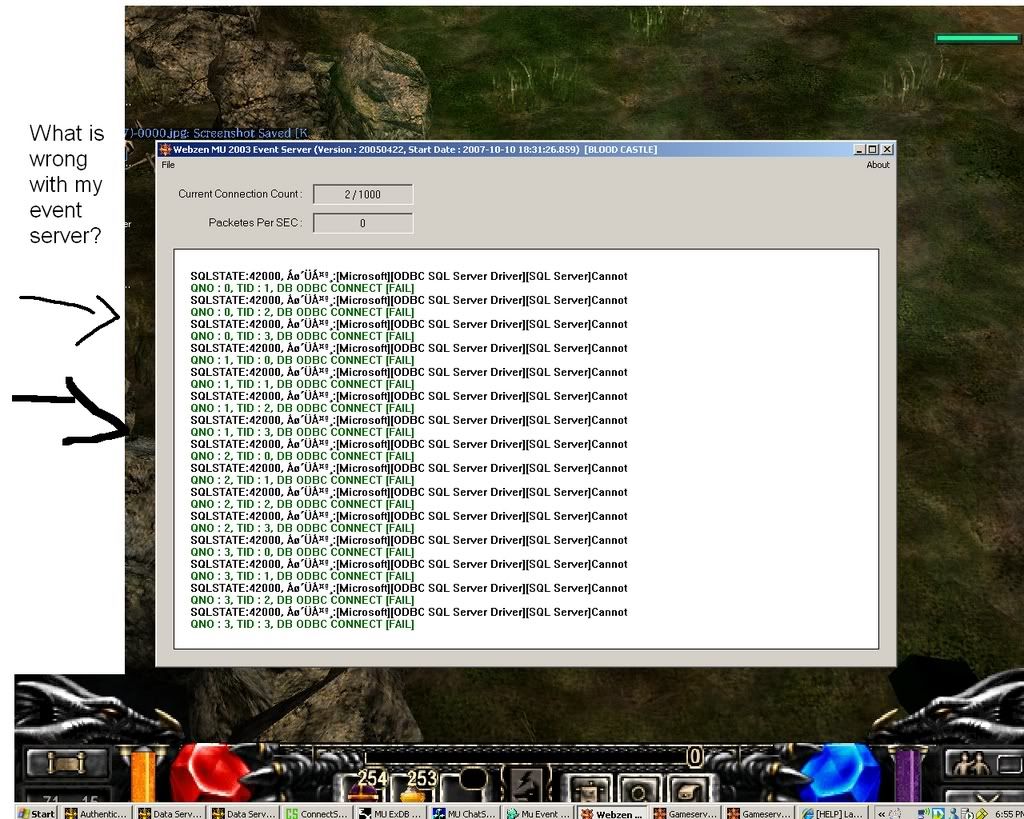
Task: Open the [HELP] Internet Explorer taskbar window
Action: click(x=834, y=813)
